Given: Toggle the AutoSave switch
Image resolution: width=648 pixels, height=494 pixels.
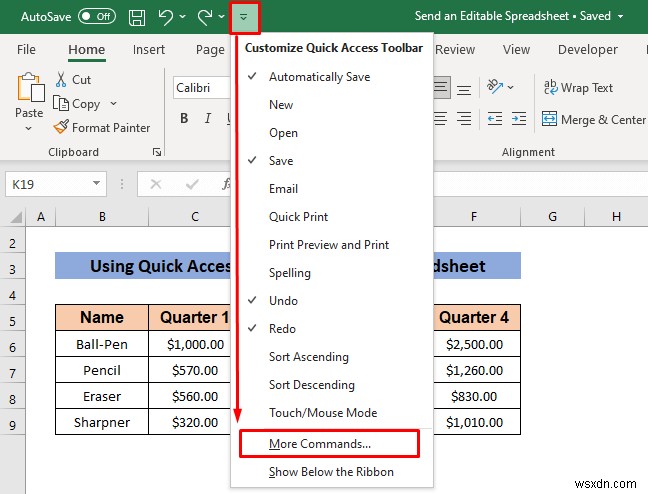Looking at the screenshot, I should coord(97,17).
